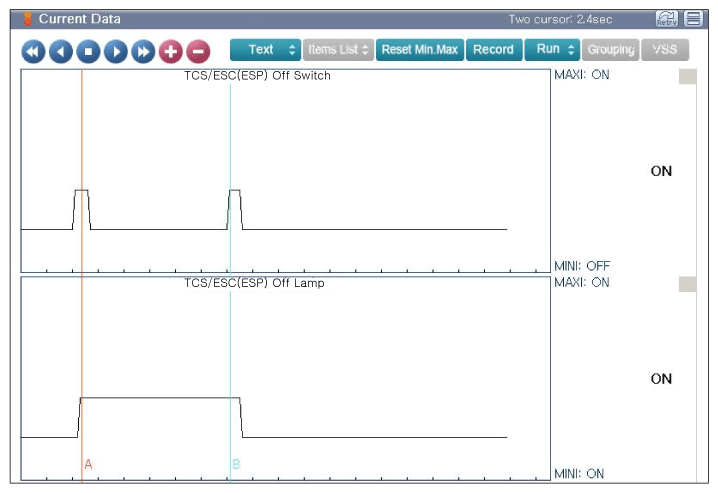Screen dimensions: 718x493
Task: Click the MAXI: ON label of Off Lamp
Action: coord(582,282)
